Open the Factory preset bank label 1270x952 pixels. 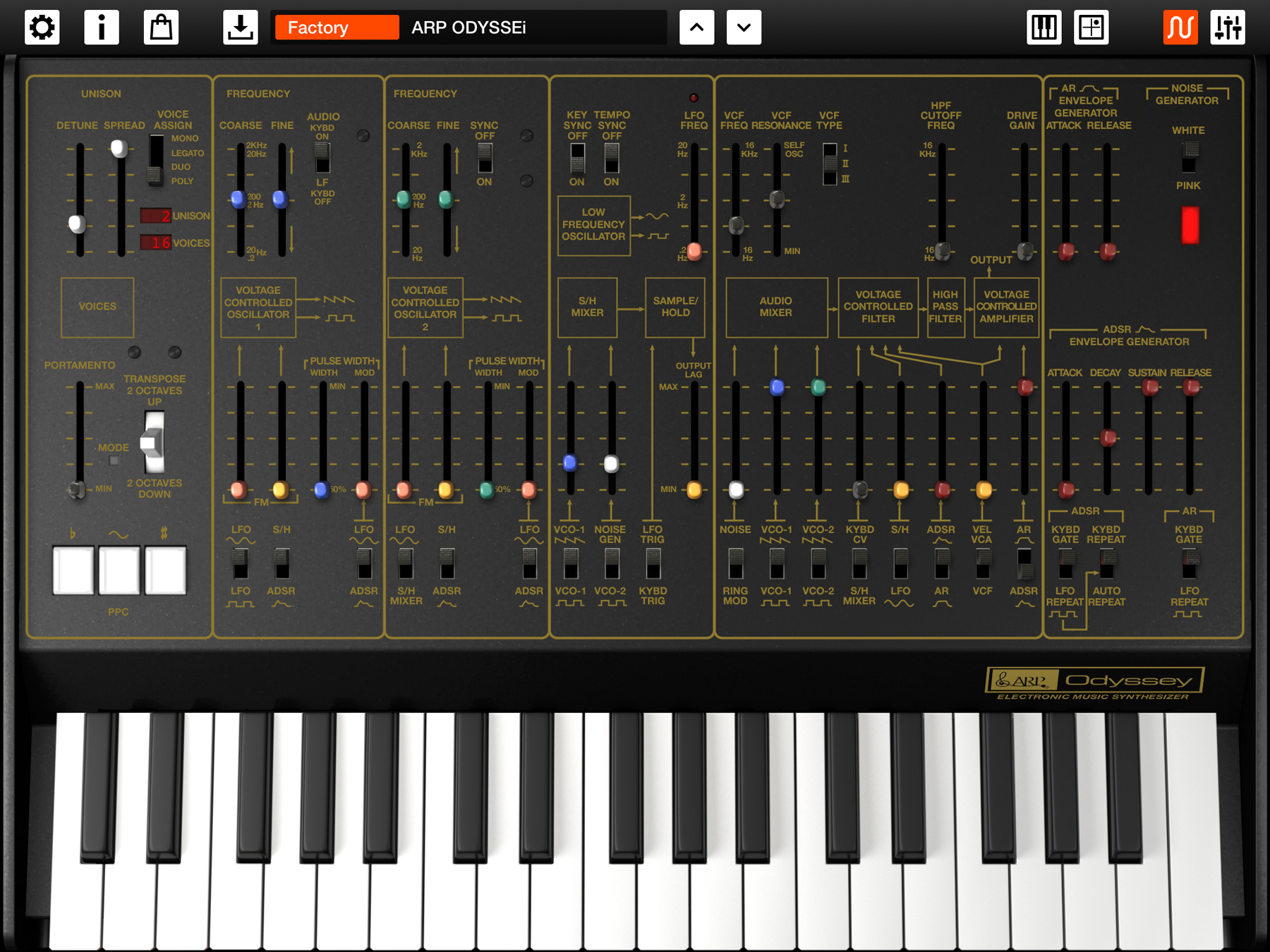click(335, 28)
